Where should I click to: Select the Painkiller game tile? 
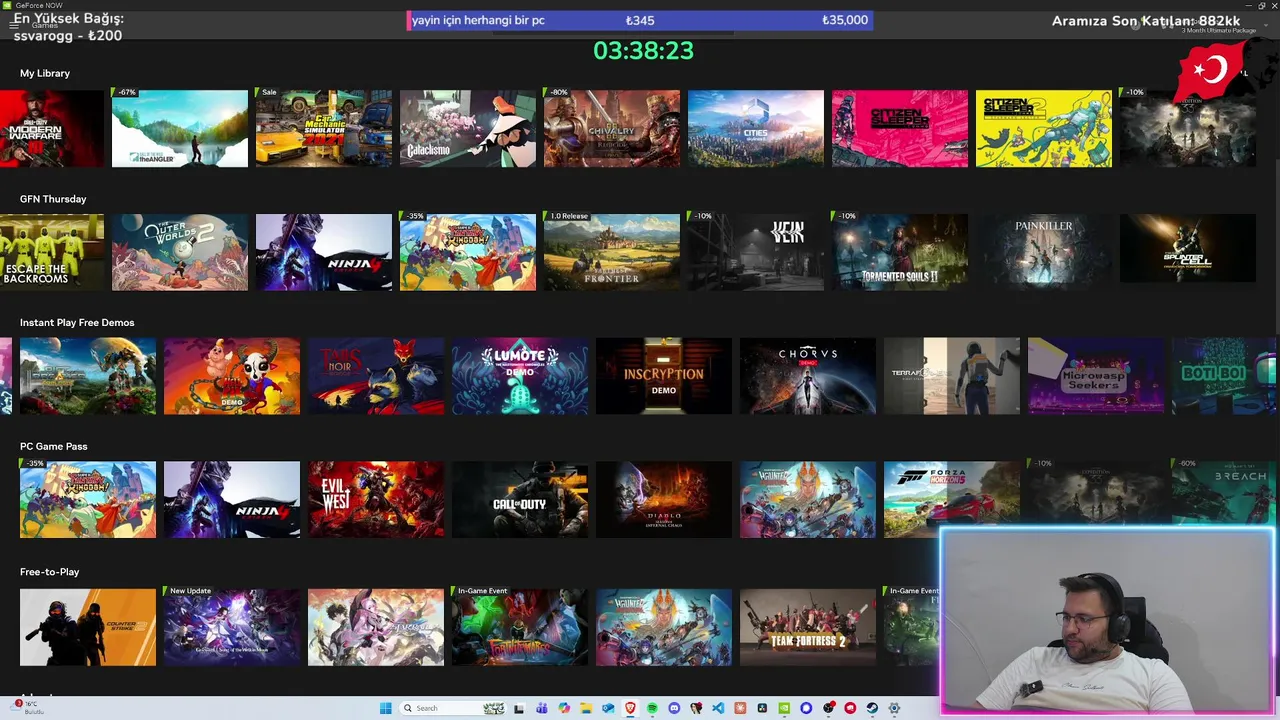tap(1044, 252)
